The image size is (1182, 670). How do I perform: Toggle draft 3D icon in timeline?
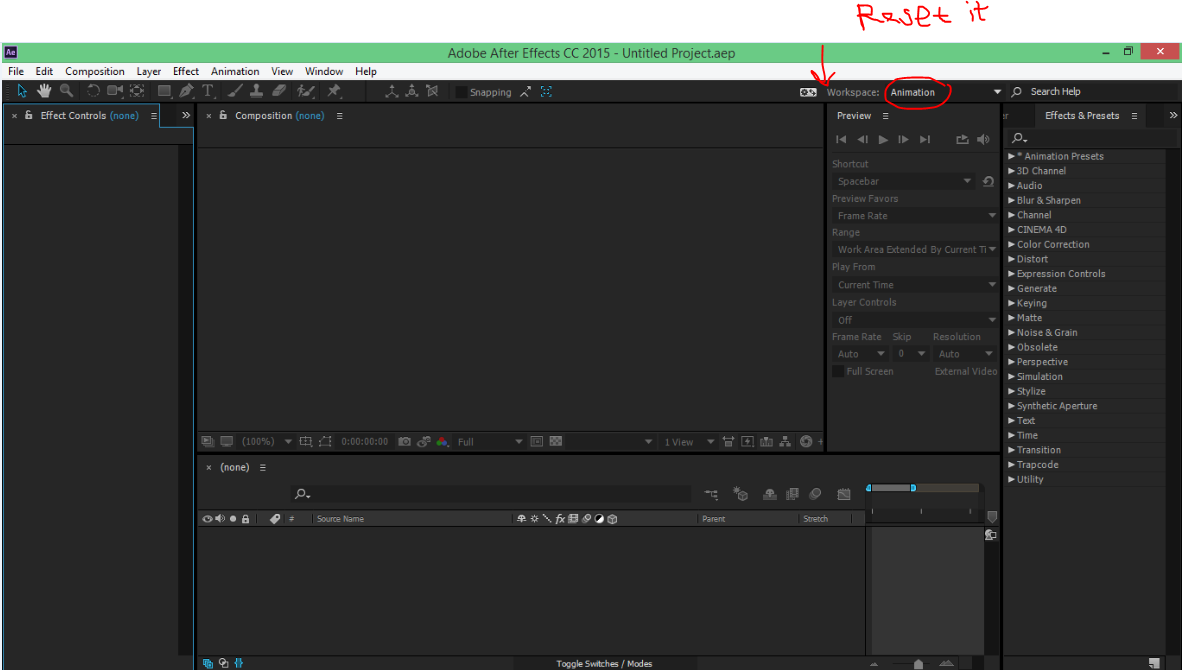click(740, 494)
